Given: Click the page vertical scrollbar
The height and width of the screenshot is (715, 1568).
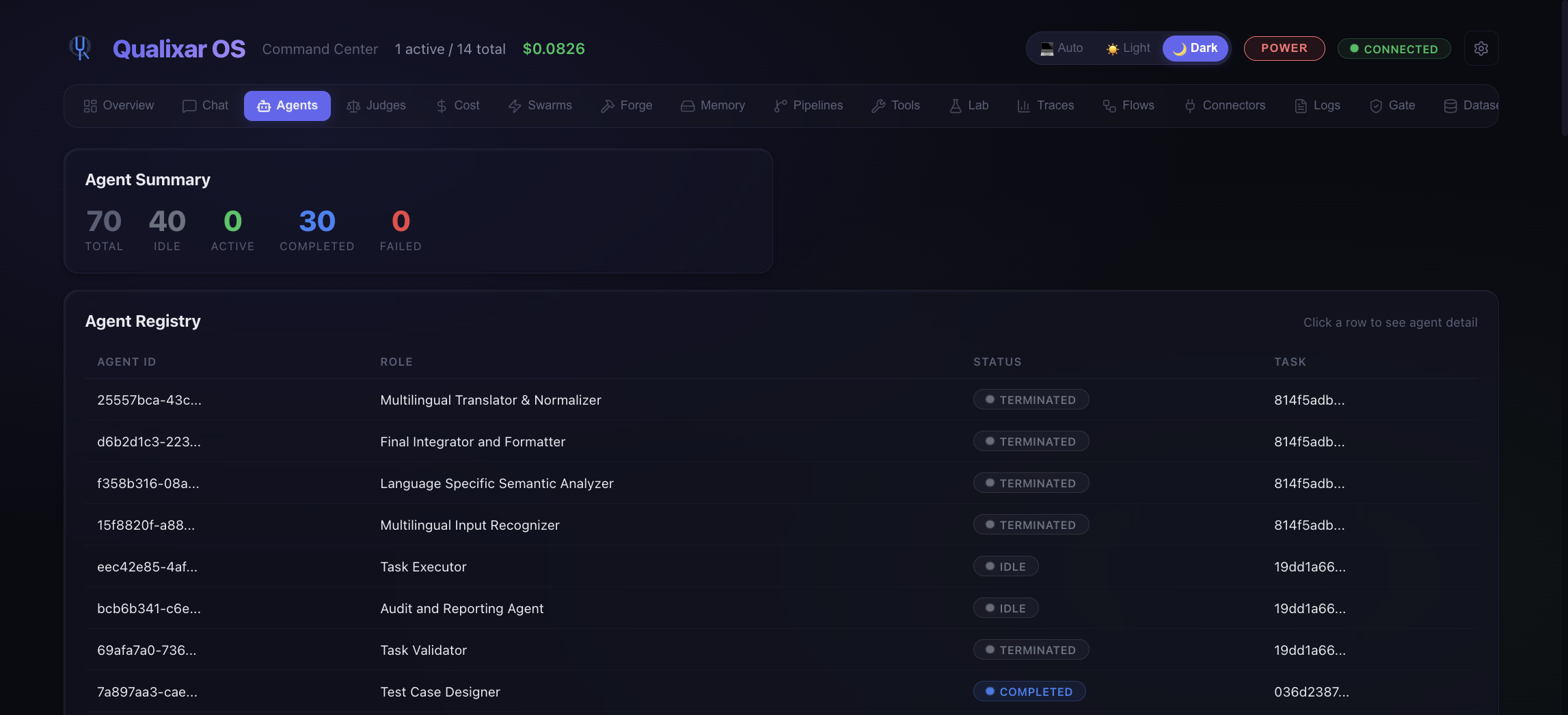Looking at the screenshot, I should 1564,68.
